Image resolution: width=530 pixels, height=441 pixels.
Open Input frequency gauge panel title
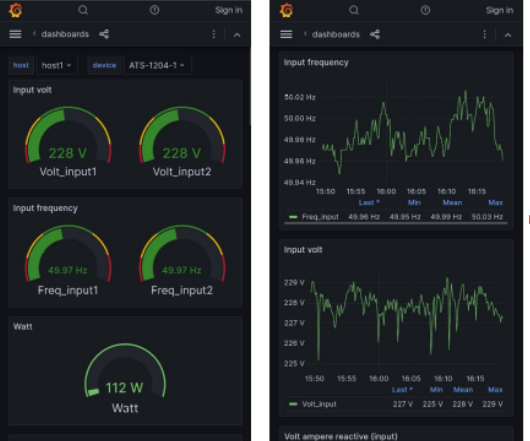(45, 208)
